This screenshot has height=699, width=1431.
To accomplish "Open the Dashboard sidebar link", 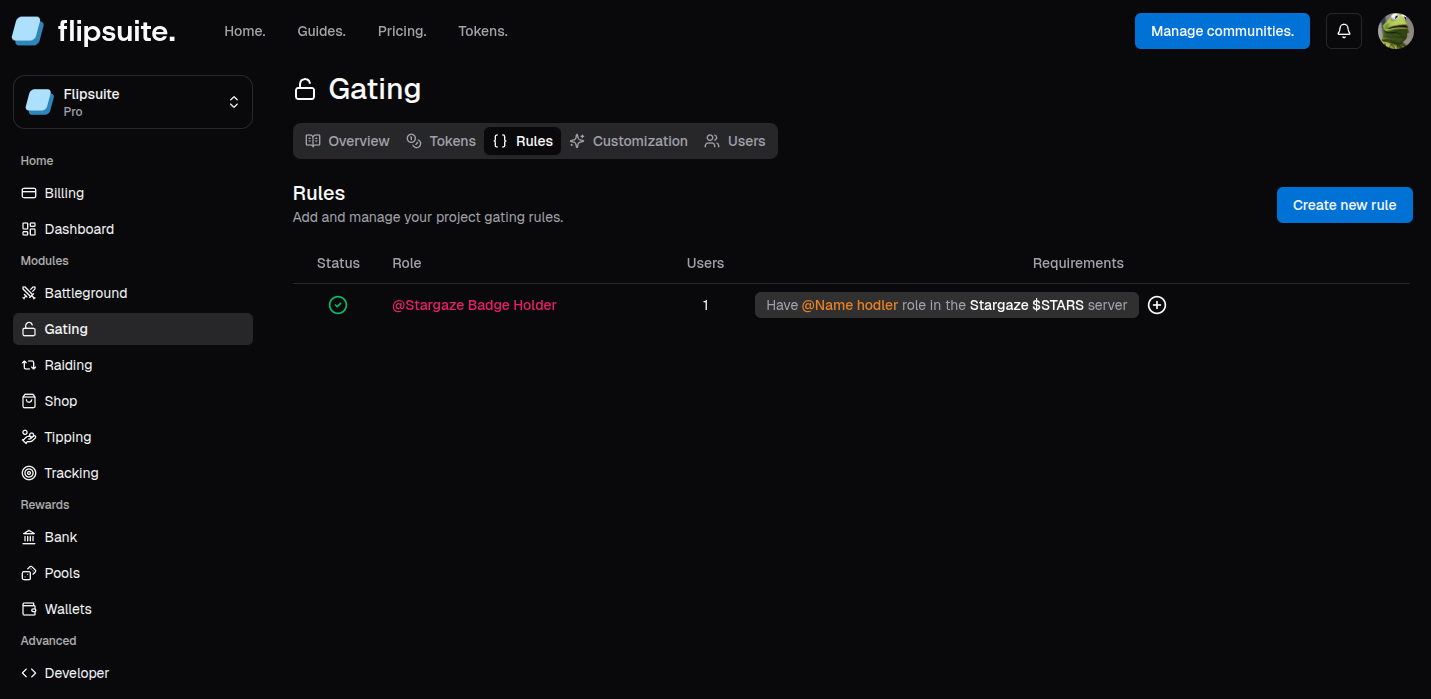I will pos(133,229).
